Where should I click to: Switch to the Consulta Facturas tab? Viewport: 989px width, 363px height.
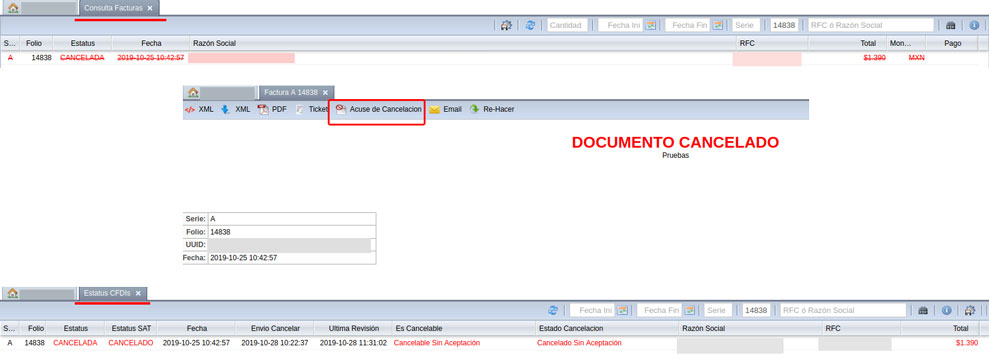tap(114, 8)
